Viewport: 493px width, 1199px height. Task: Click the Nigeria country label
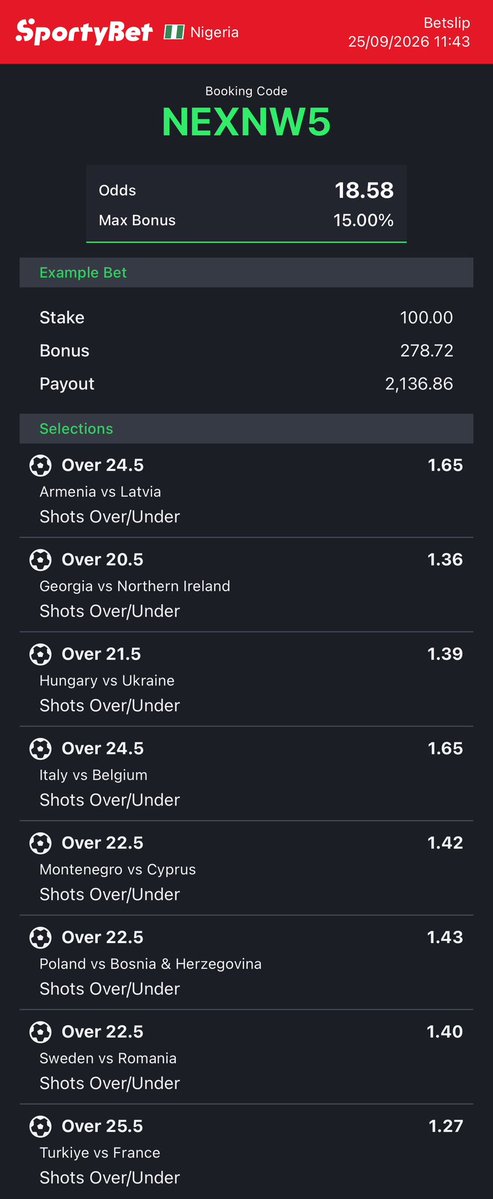214,32
